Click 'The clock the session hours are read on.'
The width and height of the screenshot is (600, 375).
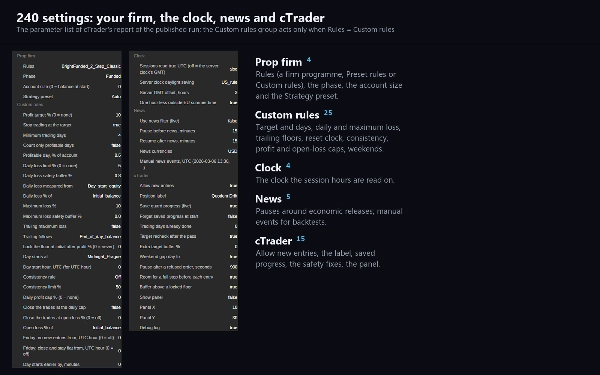pyautogui.click(x=324, y=180)
